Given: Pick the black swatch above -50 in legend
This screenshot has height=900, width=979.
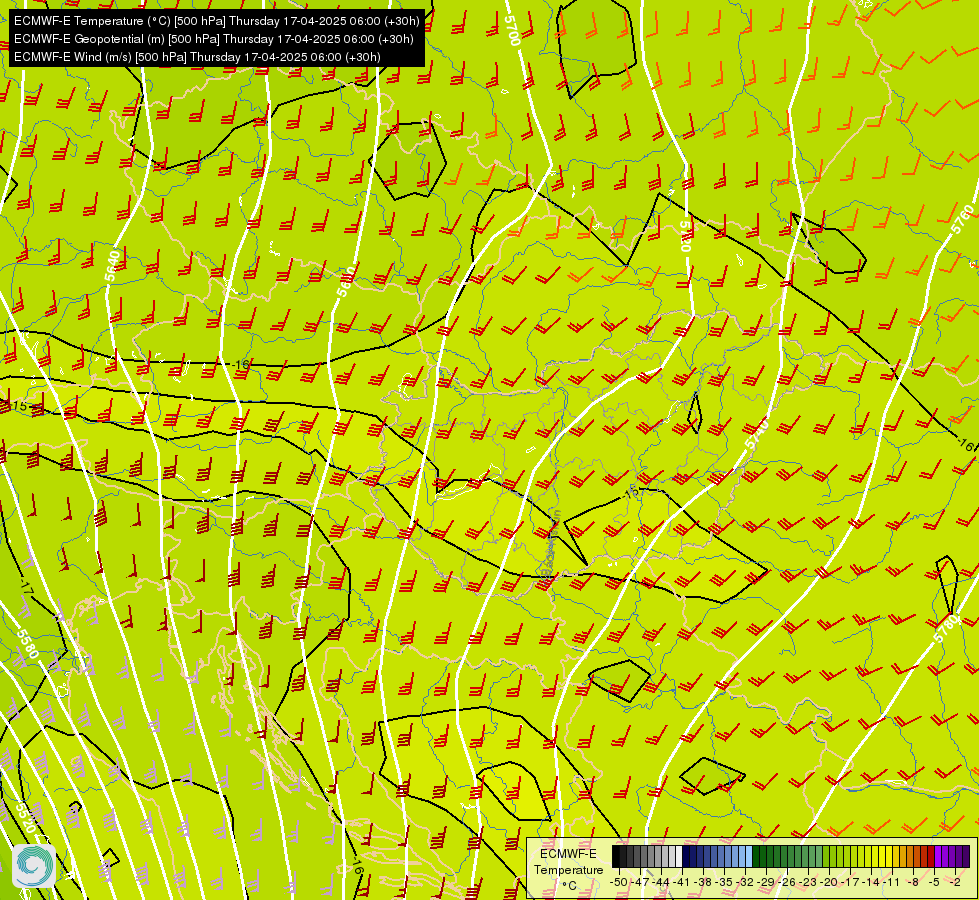Looking at the screenshot, I should 616,856.
